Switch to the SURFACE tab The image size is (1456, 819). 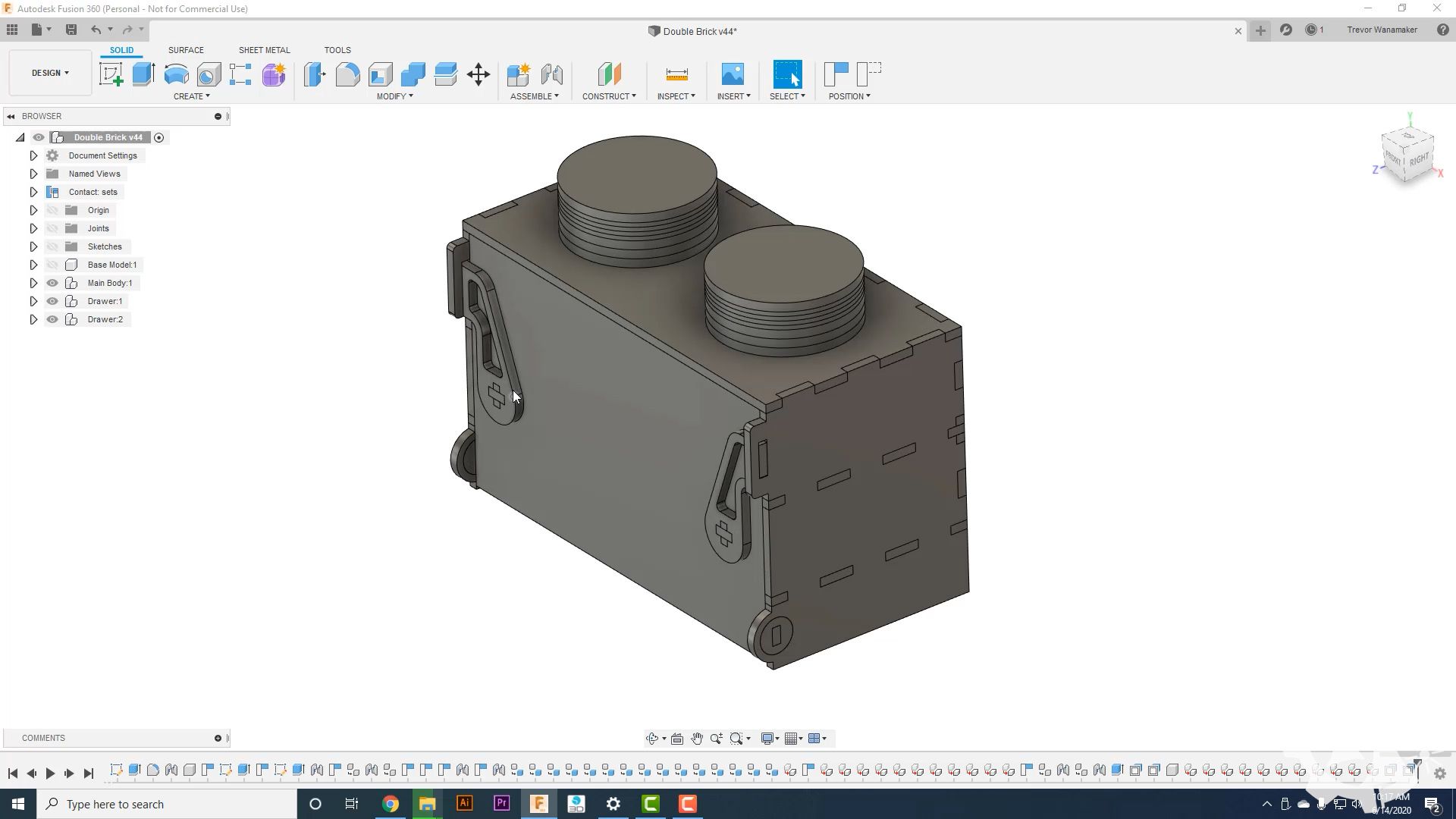[186, 50]
